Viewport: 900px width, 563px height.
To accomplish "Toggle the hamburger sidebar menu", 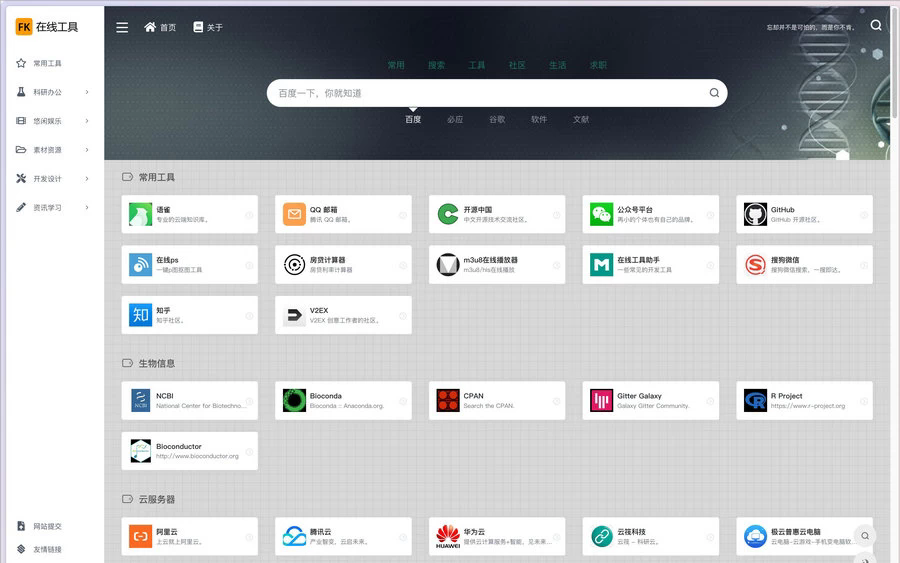I will pyautogui.click(x=122, y=27).
